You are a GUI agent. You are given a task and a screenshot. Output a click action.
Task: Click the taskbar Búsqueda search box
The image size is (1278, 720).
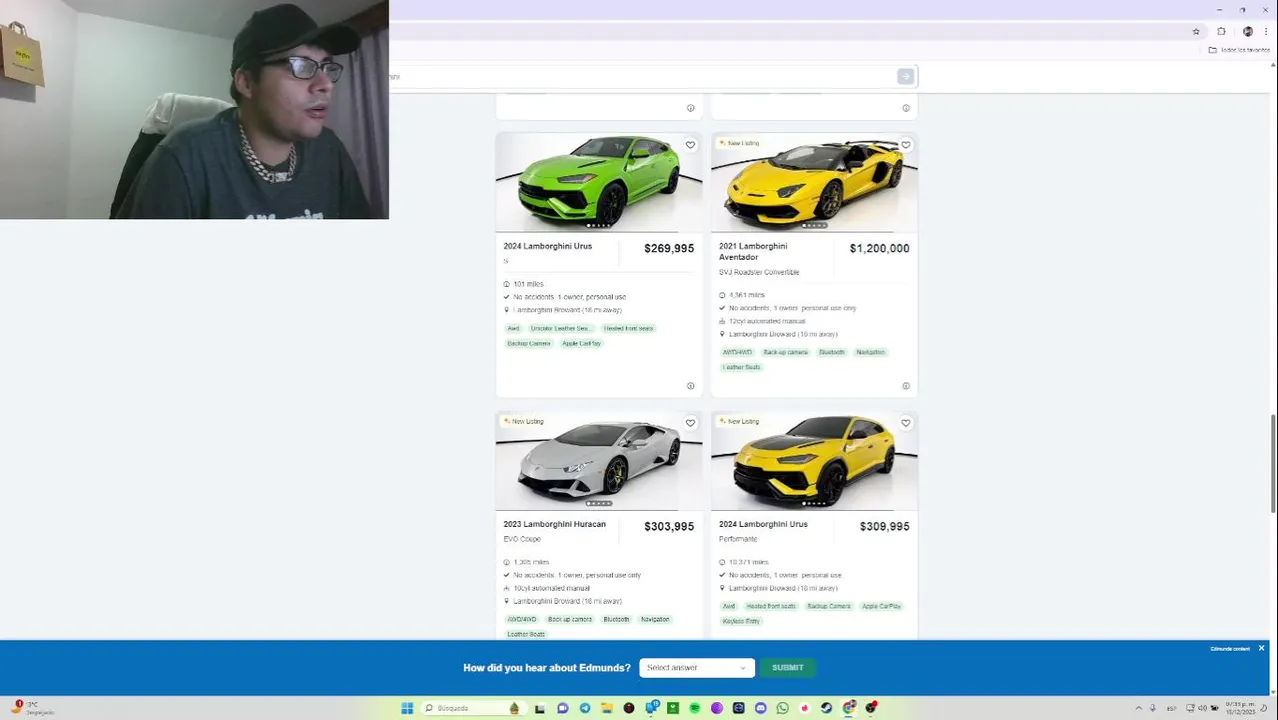474,708
